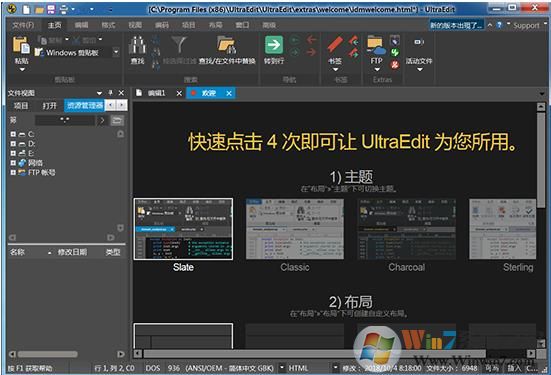Expand the FTP accounts tree node

13,172
